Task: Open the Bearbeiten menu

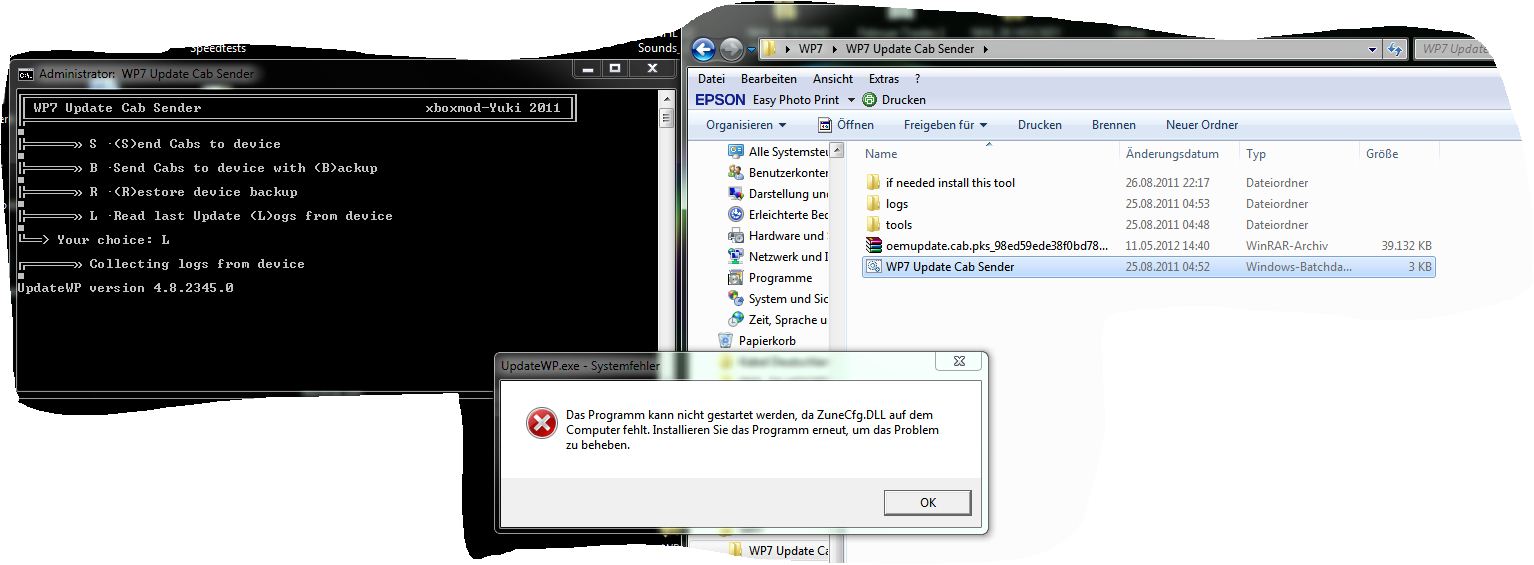Action: (x=769, y=79)
